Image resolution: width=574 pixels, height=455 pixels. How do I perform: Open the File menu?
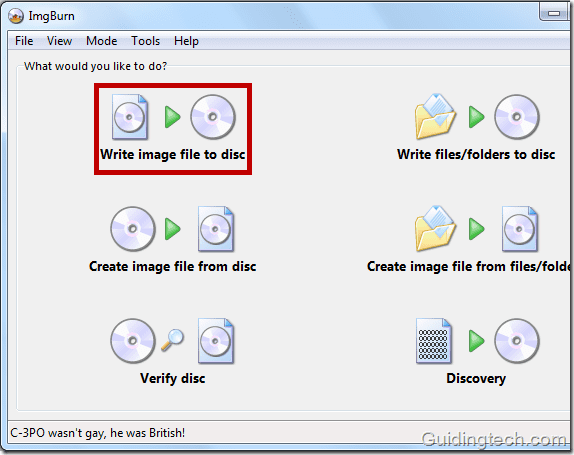24,41
